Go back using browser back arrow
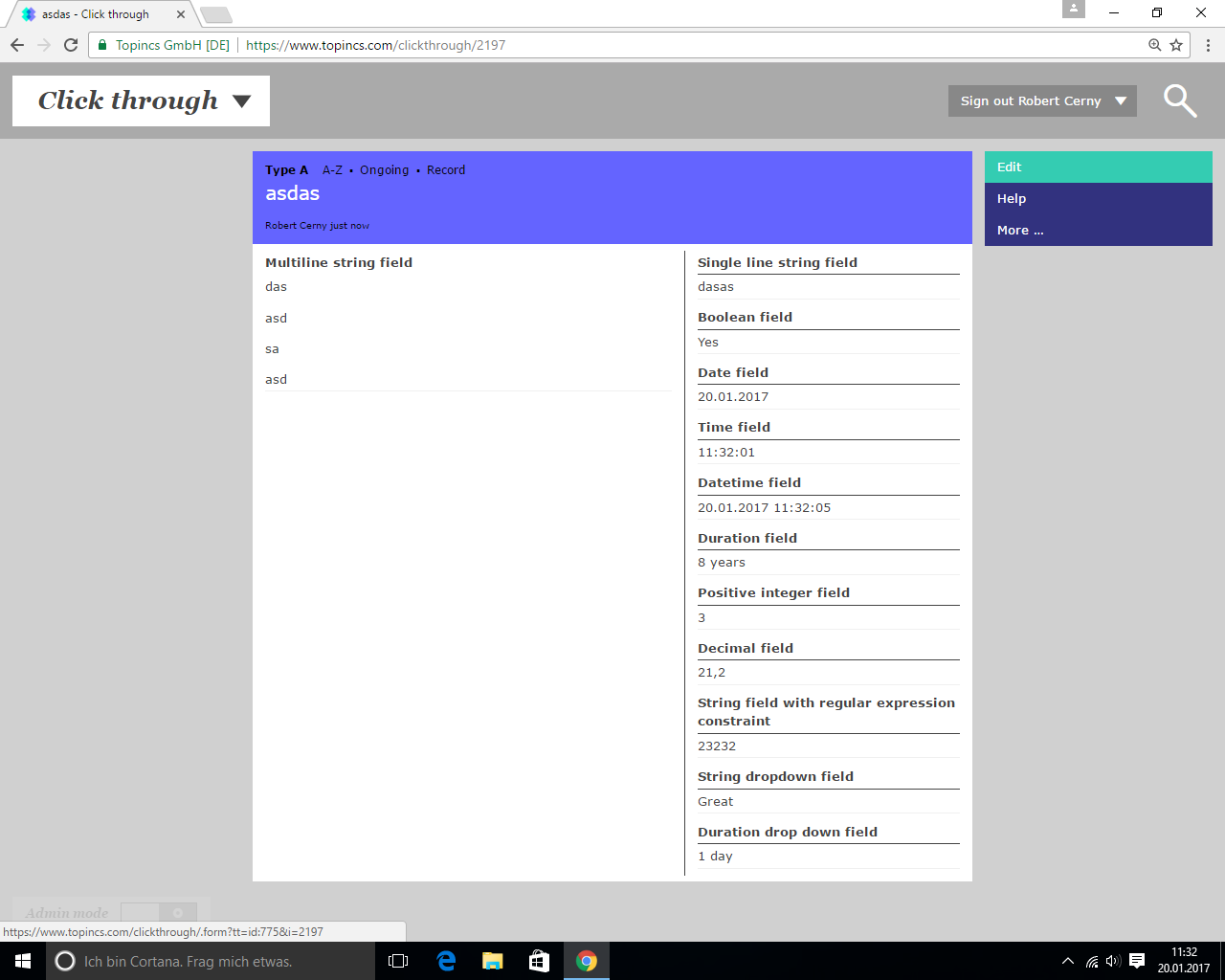Screen dimensions: 1225x980 coord(17,45)
